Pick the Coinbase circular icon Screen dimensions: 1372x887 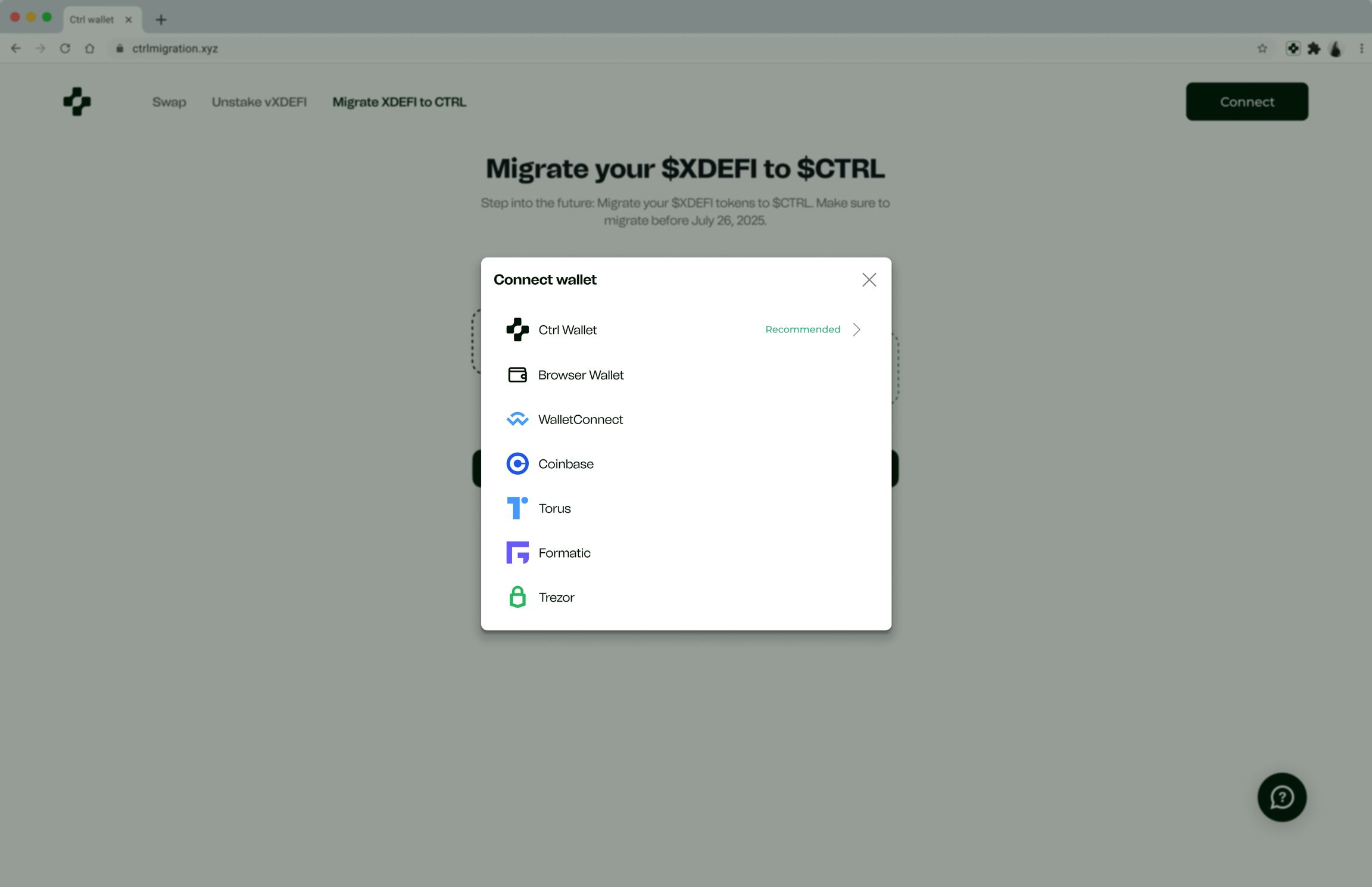(x=517, y=463)
